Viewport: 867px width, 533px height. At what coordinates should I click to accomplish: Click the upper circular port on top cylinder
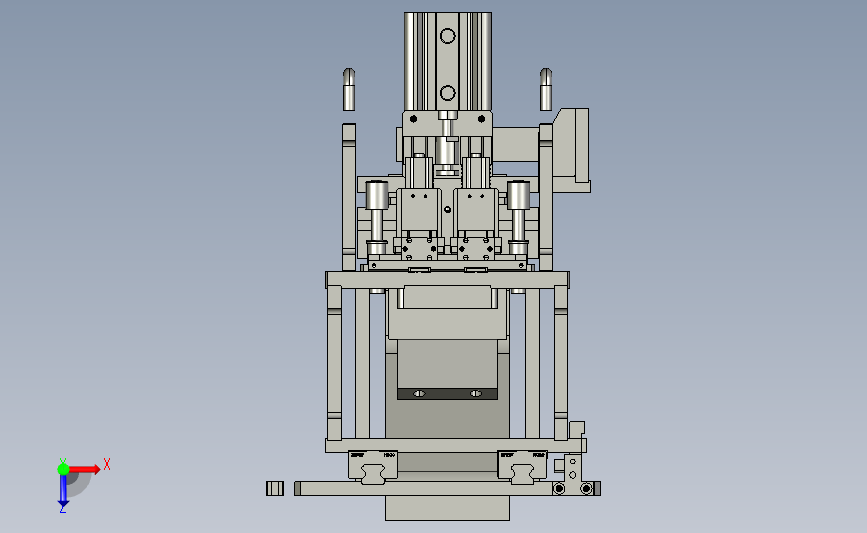(x=447, y=36)
